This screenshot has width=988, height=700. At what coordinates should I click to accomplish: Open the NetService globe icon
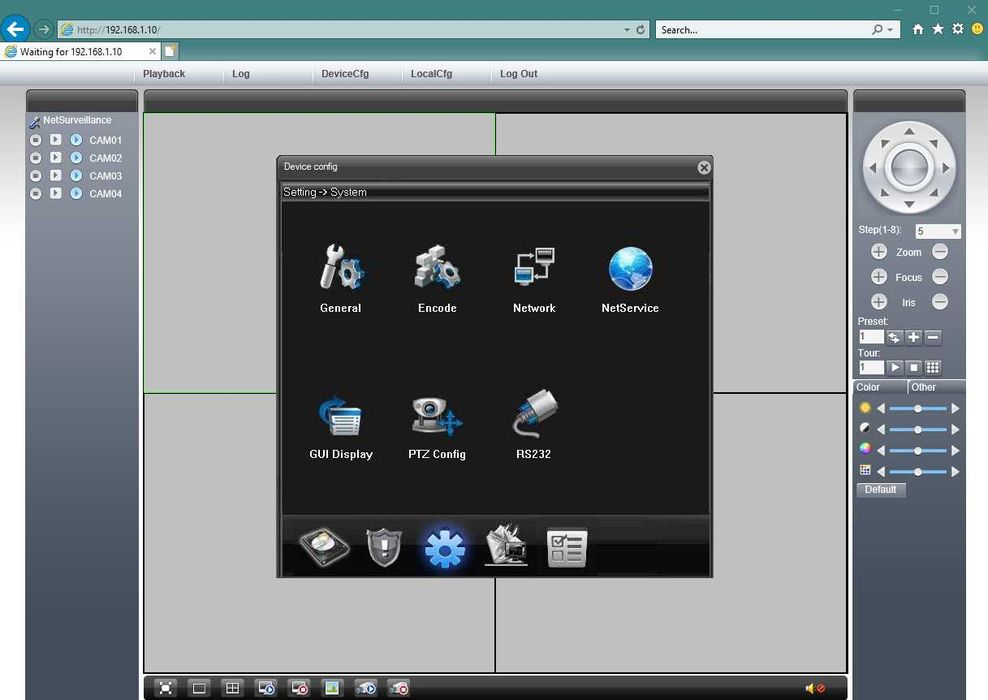pyautogui.click(x=630, y=268)
